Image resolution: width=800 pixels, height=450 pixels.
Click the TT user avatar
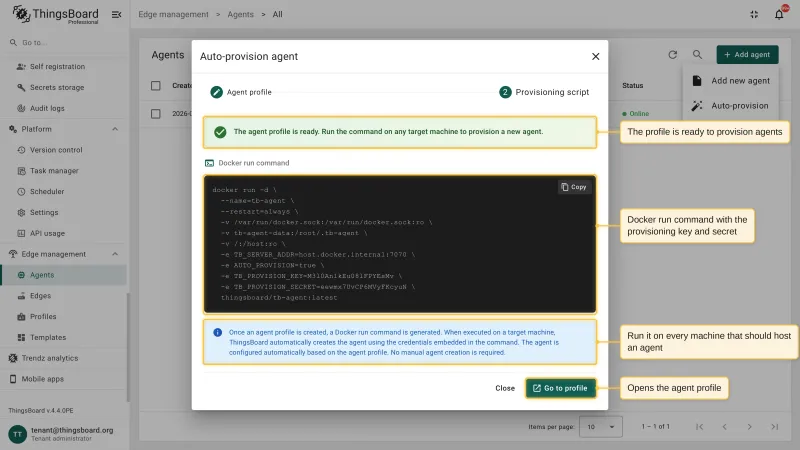click(17, 434)
